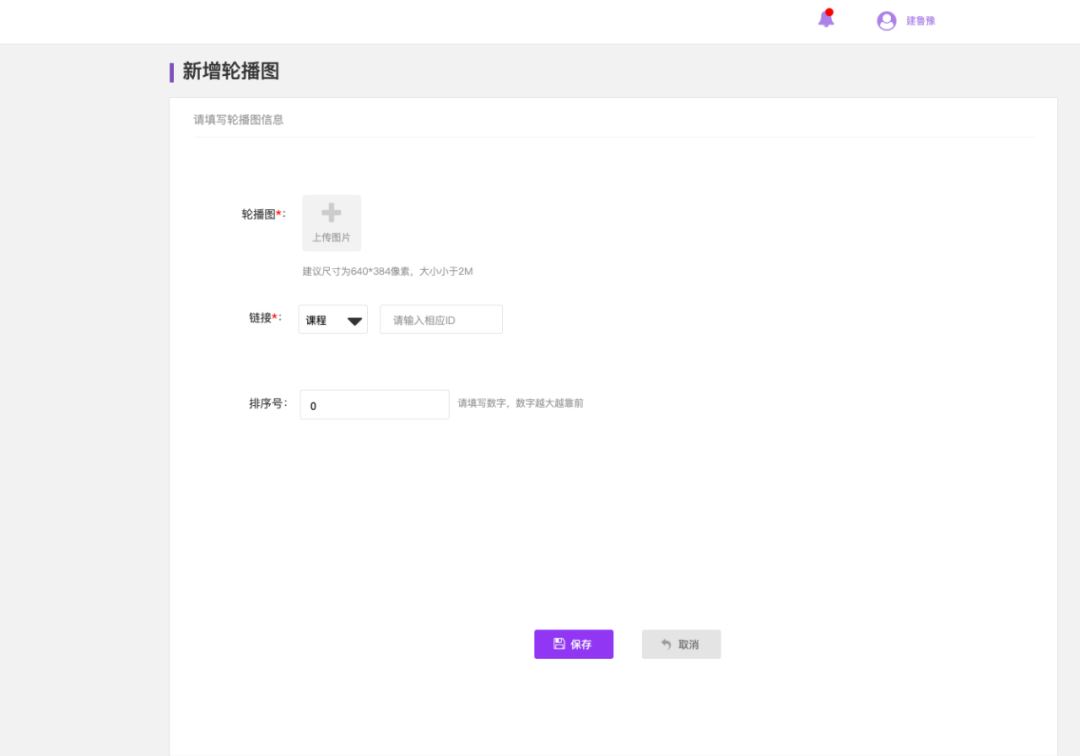Click the 新增轮播图 page heading
This screenshot has height=756, width=1080.
pos(230,71)
